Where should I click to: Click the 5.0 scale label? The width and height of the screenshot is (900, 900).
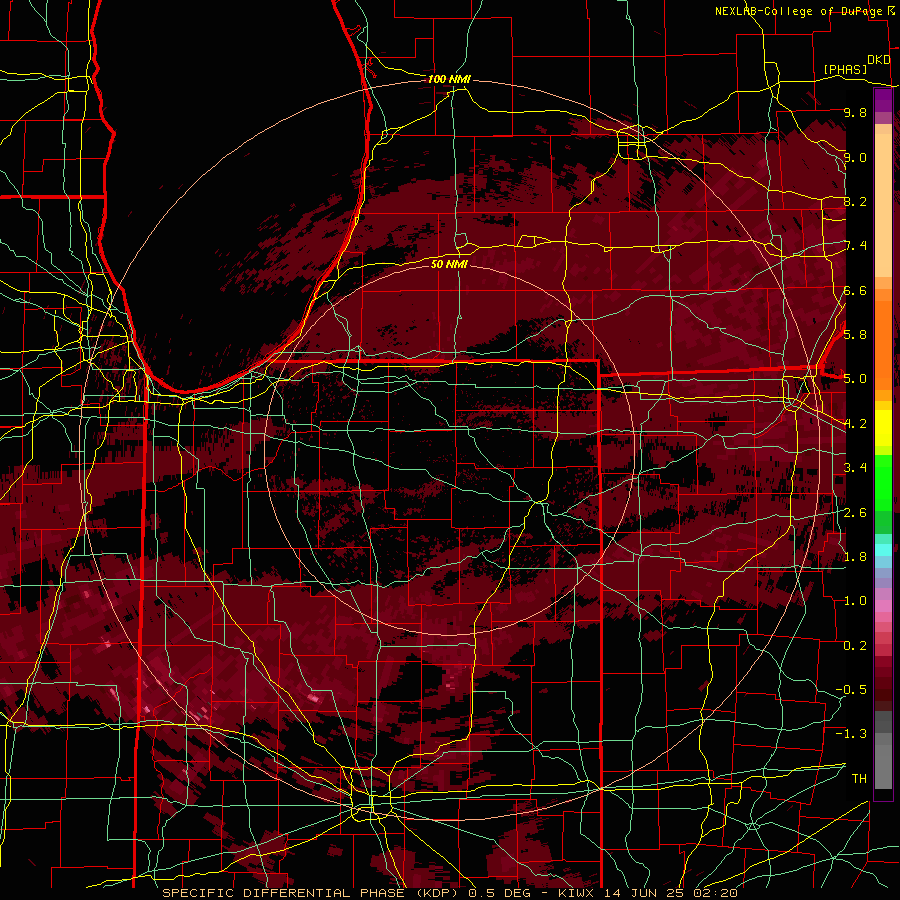point(855,378)
